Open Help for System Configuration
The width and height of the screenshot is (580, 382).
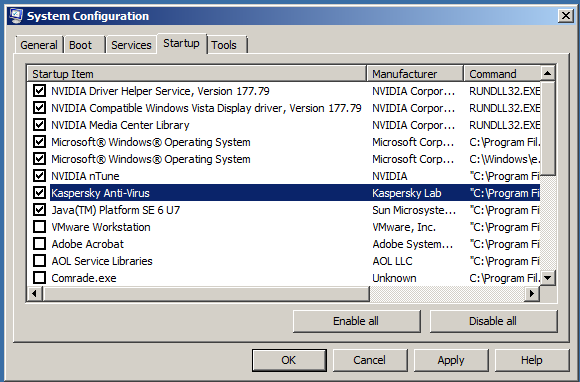[x=532, y=360]
